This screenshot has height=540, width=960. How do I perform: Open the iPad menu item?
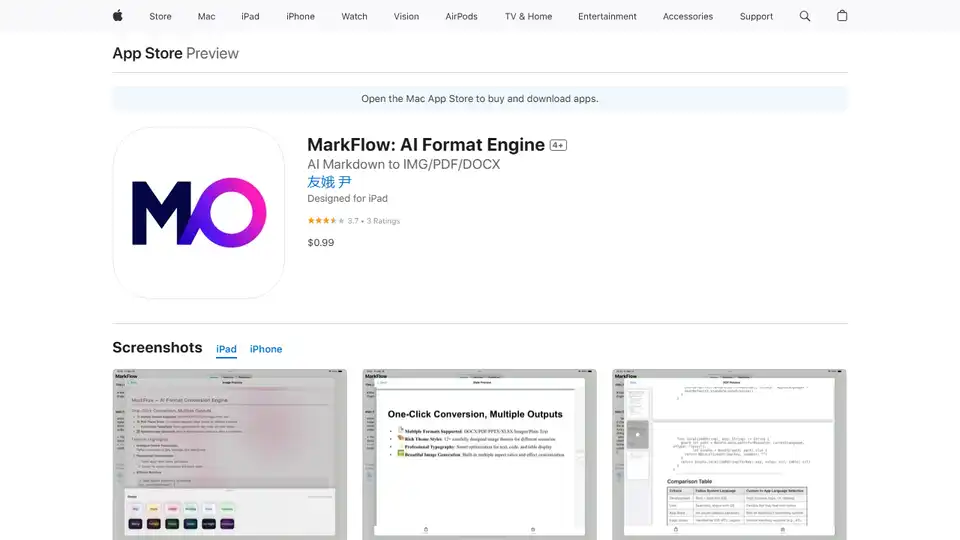point(250,17)
